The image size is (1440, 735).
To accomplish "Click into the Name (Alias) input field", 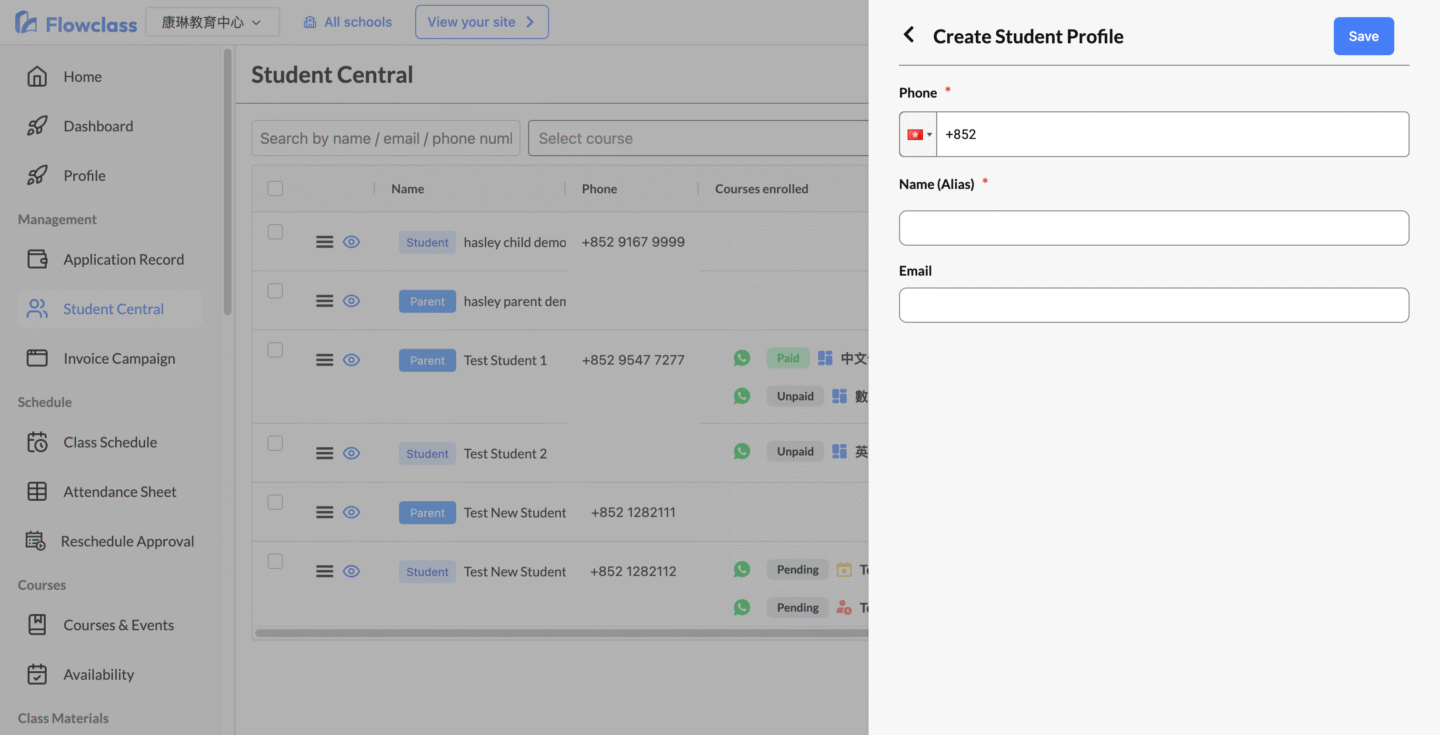I will pos(1153,228).
